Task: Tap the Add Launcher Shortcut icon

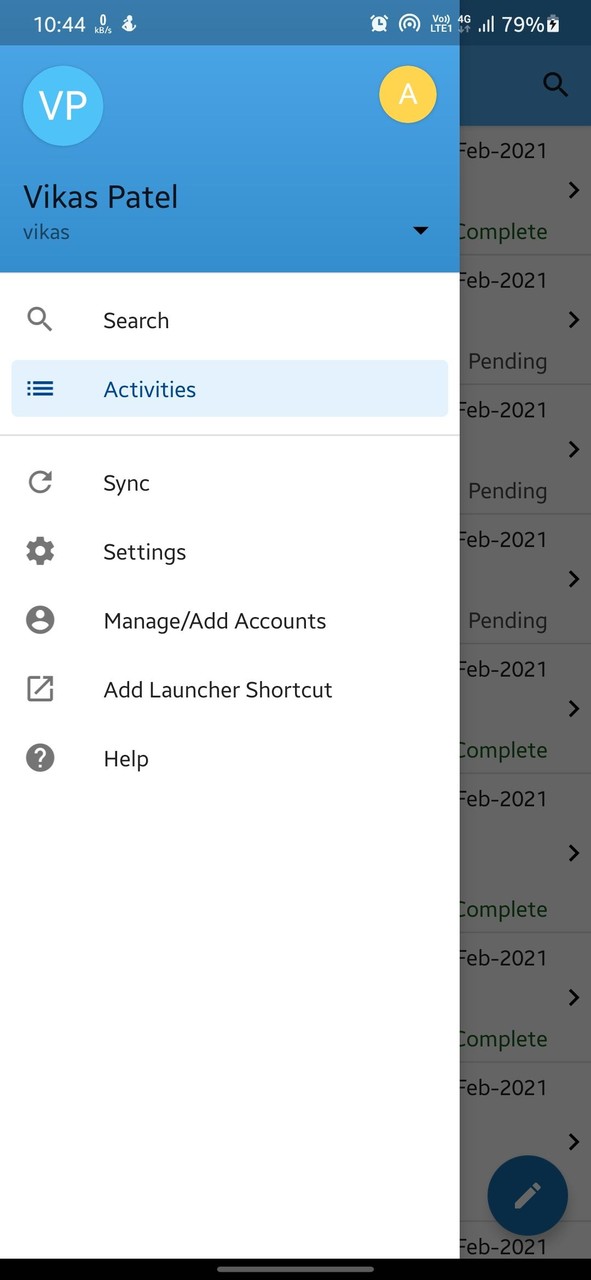Action: click(x=40, y=689)
